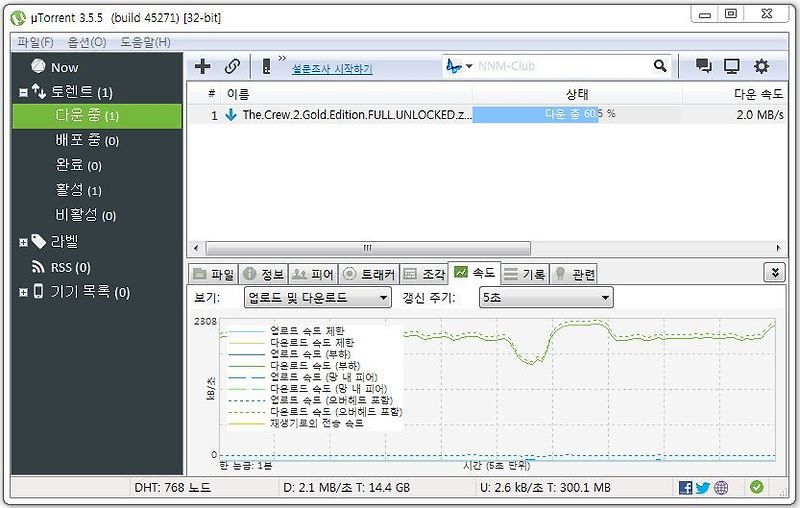Collapse detail pane with double-chevron button
Viewport: 800px width, 508px height.
coord(774,272)
